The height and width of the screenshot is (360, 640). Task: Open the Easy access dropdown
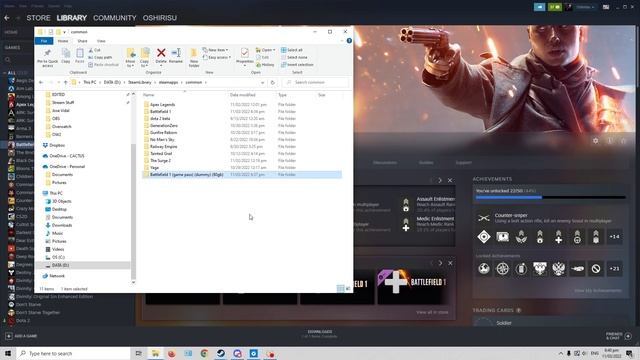tap(217, 57)
